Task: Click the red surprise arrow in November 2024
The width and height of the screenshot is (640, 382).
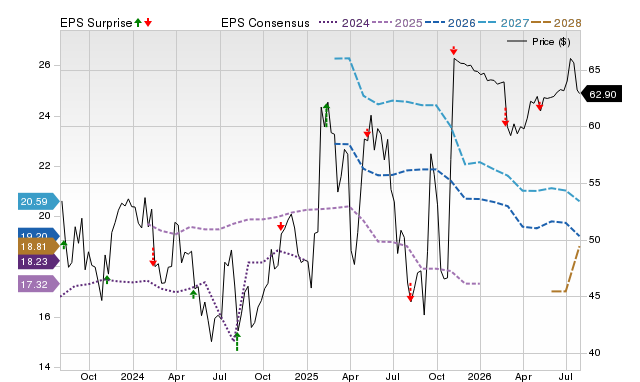Action: click(280, 226)
